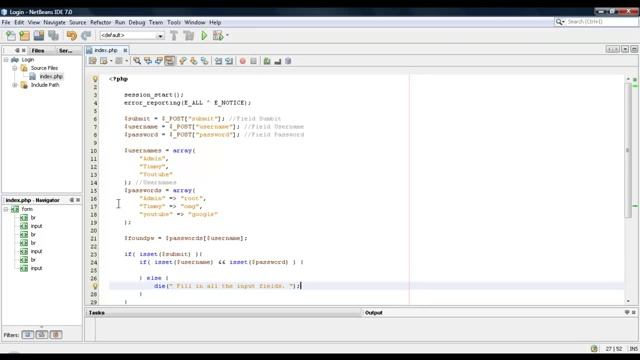Click the notification icon in the status bar
Screen dimensions: 640x360
[x=594, y=349]
